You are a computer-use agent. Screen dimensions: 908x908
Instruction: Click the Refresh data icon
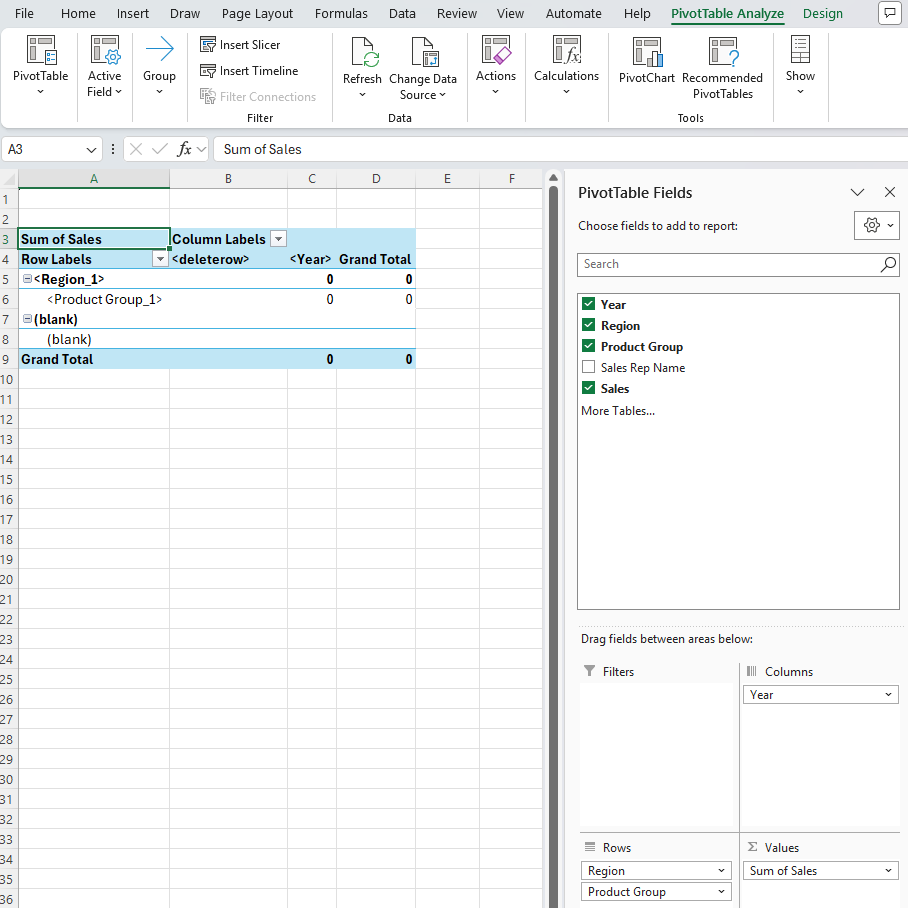[362, 52]
